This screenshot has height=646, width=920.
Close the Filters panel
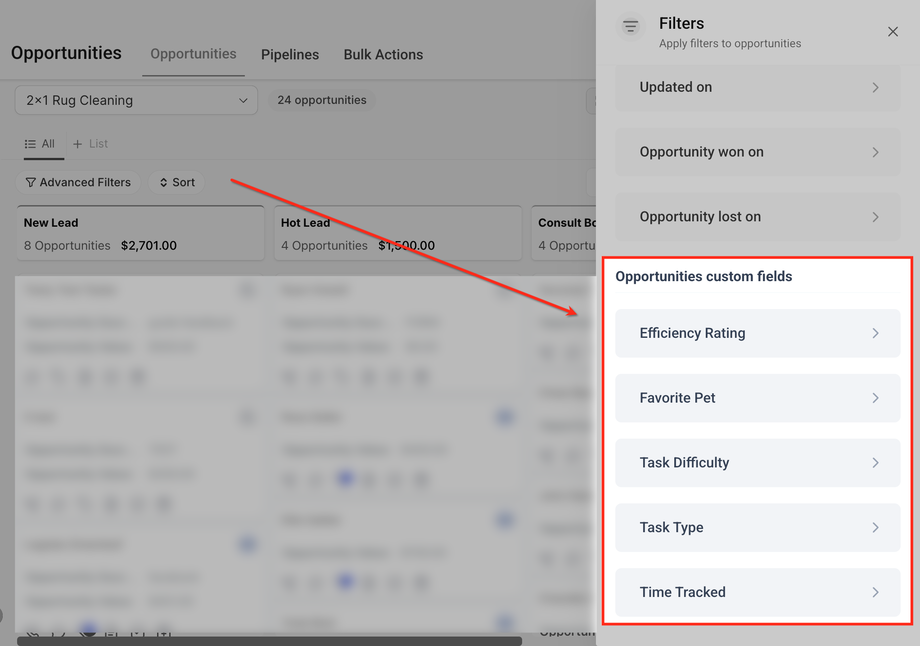point(893,32)
